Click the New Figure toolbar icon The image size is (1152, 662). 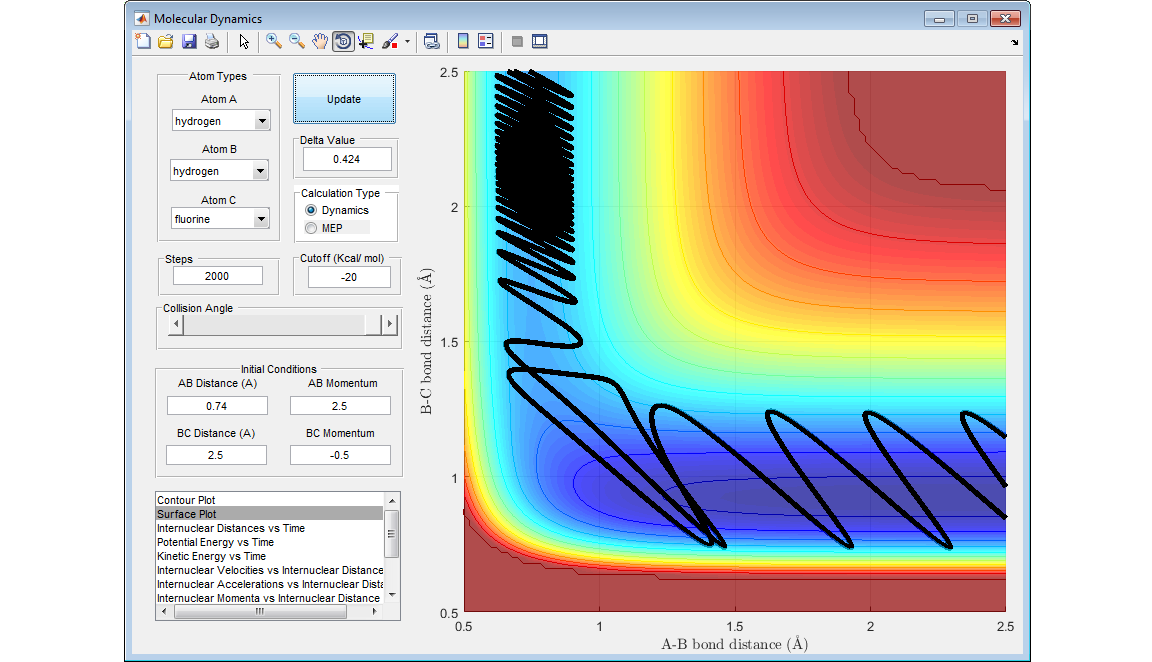(143, 41)
